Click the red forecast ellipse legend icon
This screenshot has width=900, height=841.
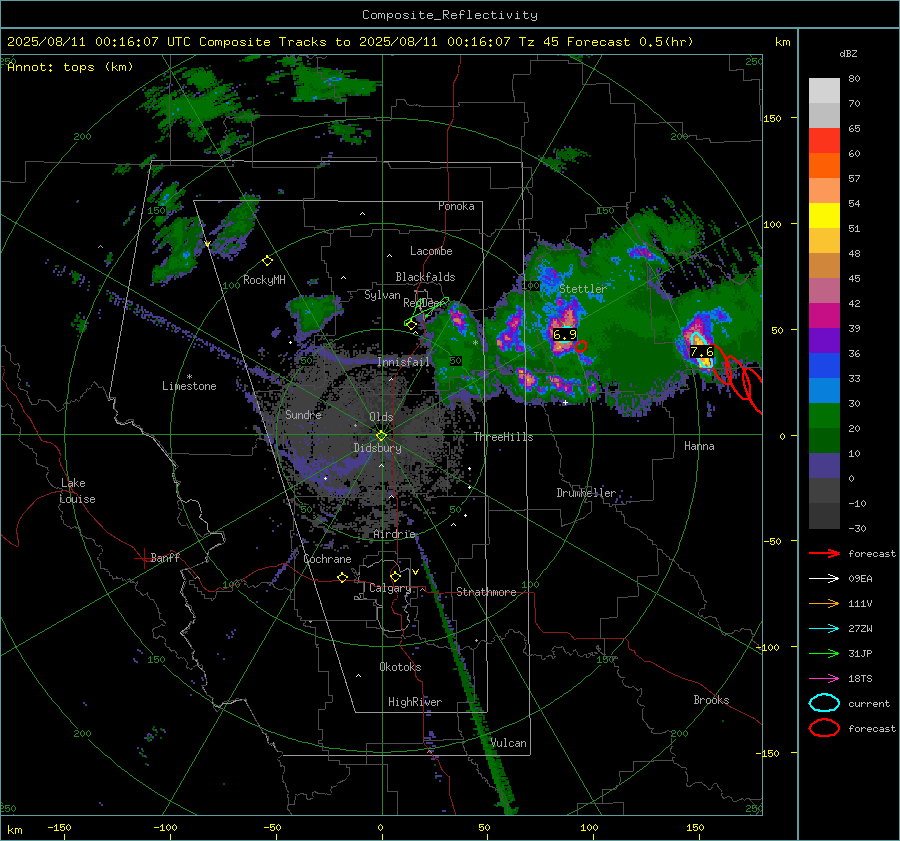tap(824, 728)
